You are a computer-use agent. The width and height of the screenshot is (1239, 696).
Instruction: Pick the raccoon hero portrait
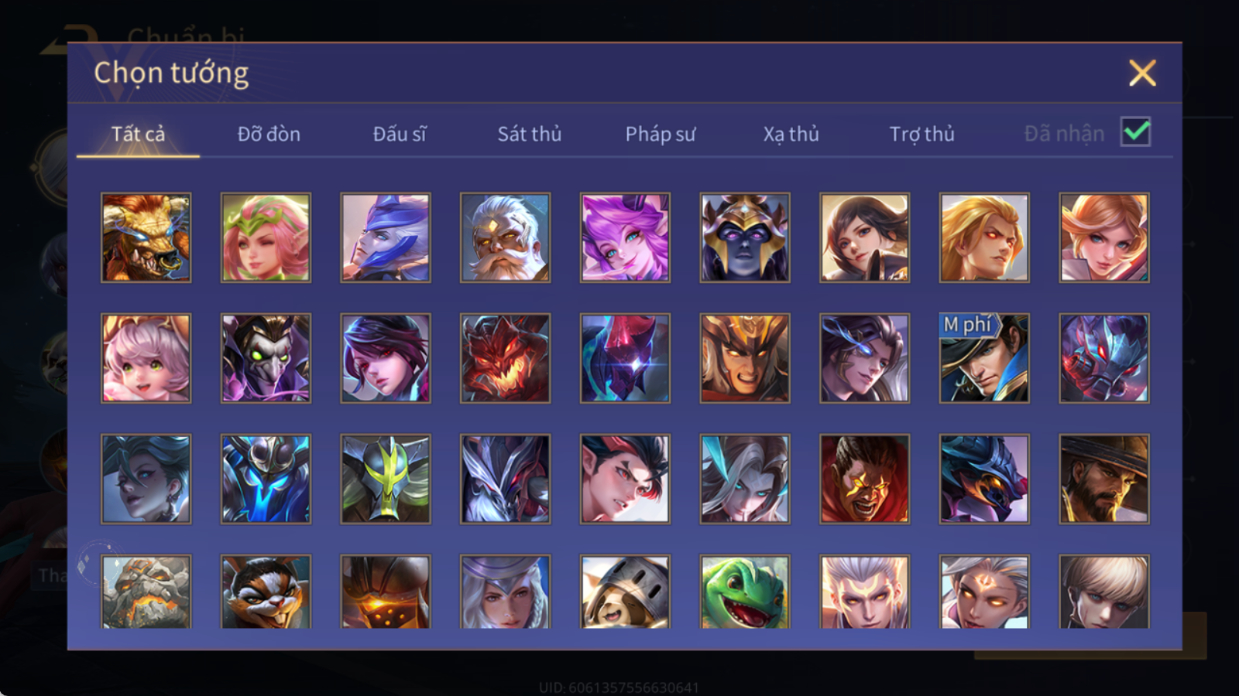click(266, 592)
